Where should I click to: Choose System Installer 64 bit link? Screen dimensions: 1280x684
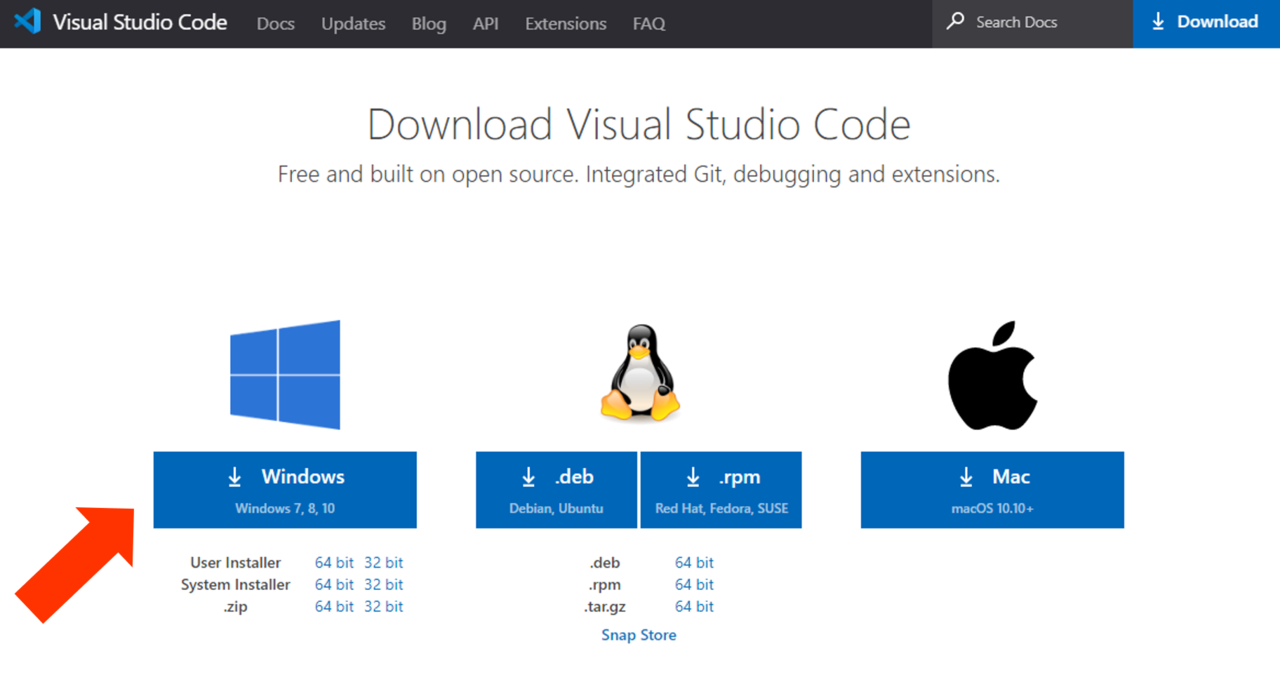pyautogui.click(x=334, y=585)
